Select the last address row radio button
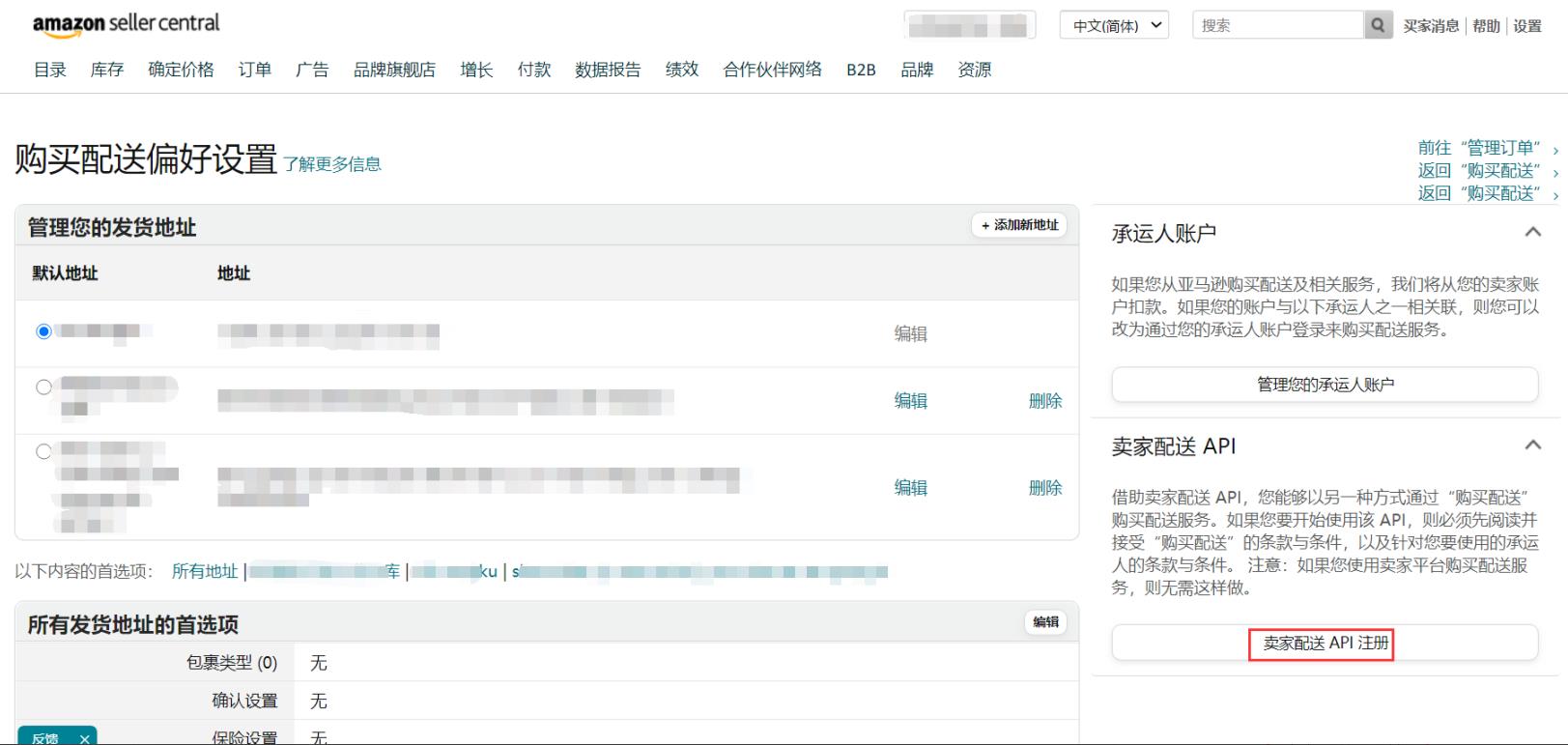The image size is (1568, 745). coord(43,451)
